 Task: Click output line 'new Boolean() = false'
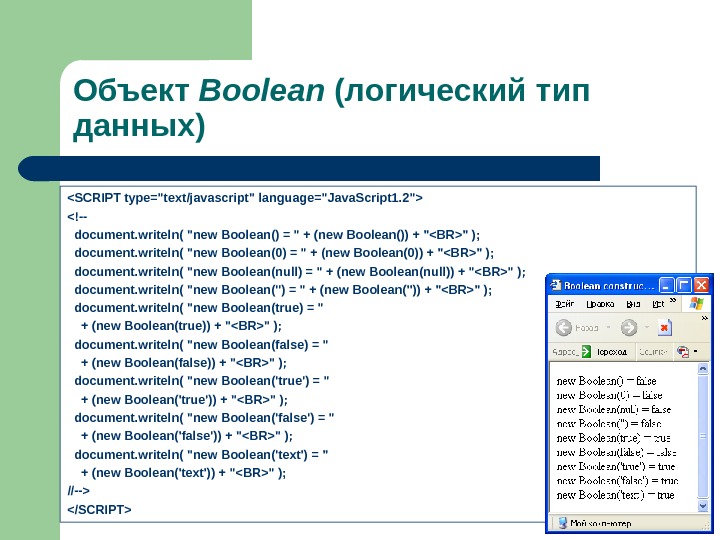(606, 381)
